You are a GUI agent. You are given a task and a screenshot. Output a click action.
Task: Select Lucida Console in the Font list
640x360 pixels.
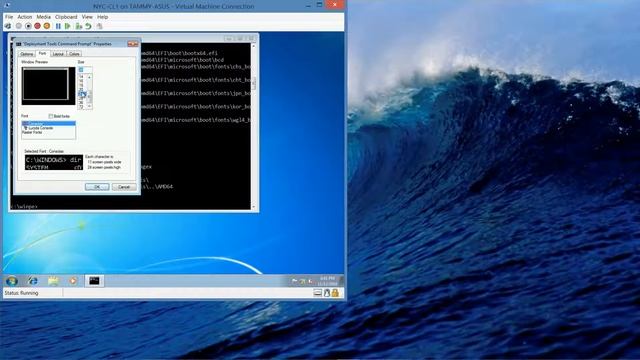(x=49, y=128)
